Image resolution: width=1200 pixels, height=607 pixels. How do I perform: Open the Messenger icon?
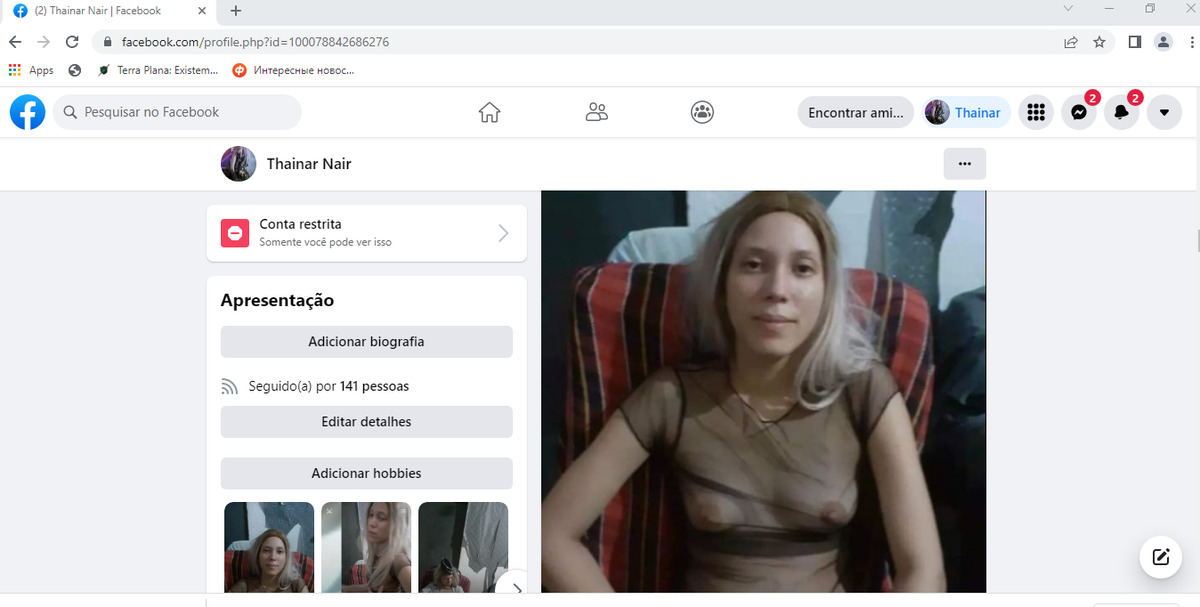tap(1079, 113)
